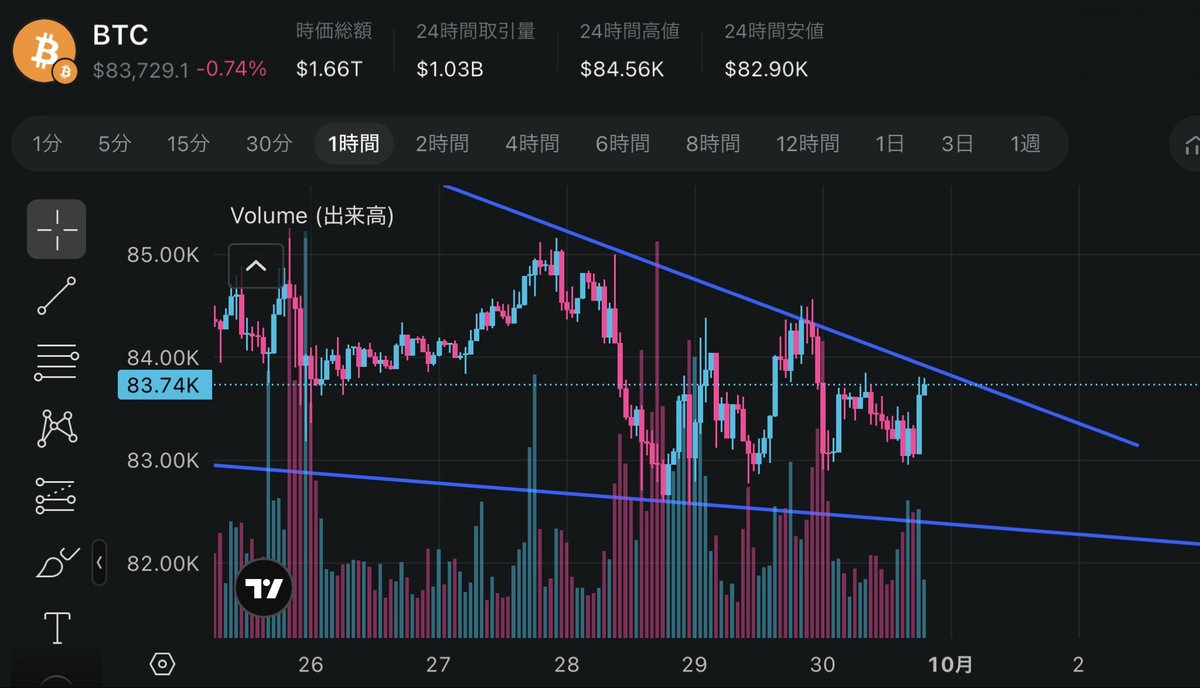Switch to 8時間 timeframe
The height and width of the screenshot is (688, 1200).
pos(712,144)
